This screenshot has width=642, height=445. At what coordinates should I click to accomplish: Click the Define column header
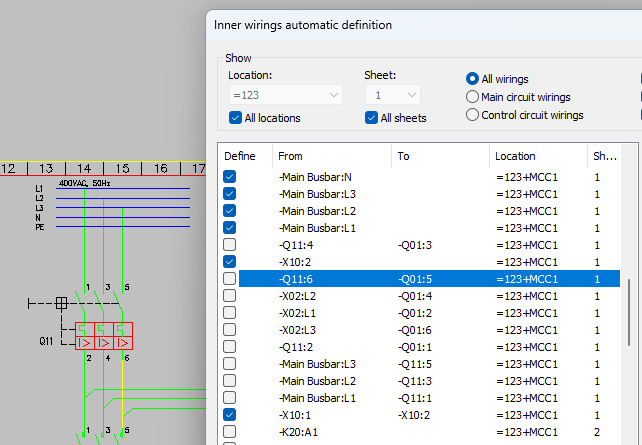point(240,156)
